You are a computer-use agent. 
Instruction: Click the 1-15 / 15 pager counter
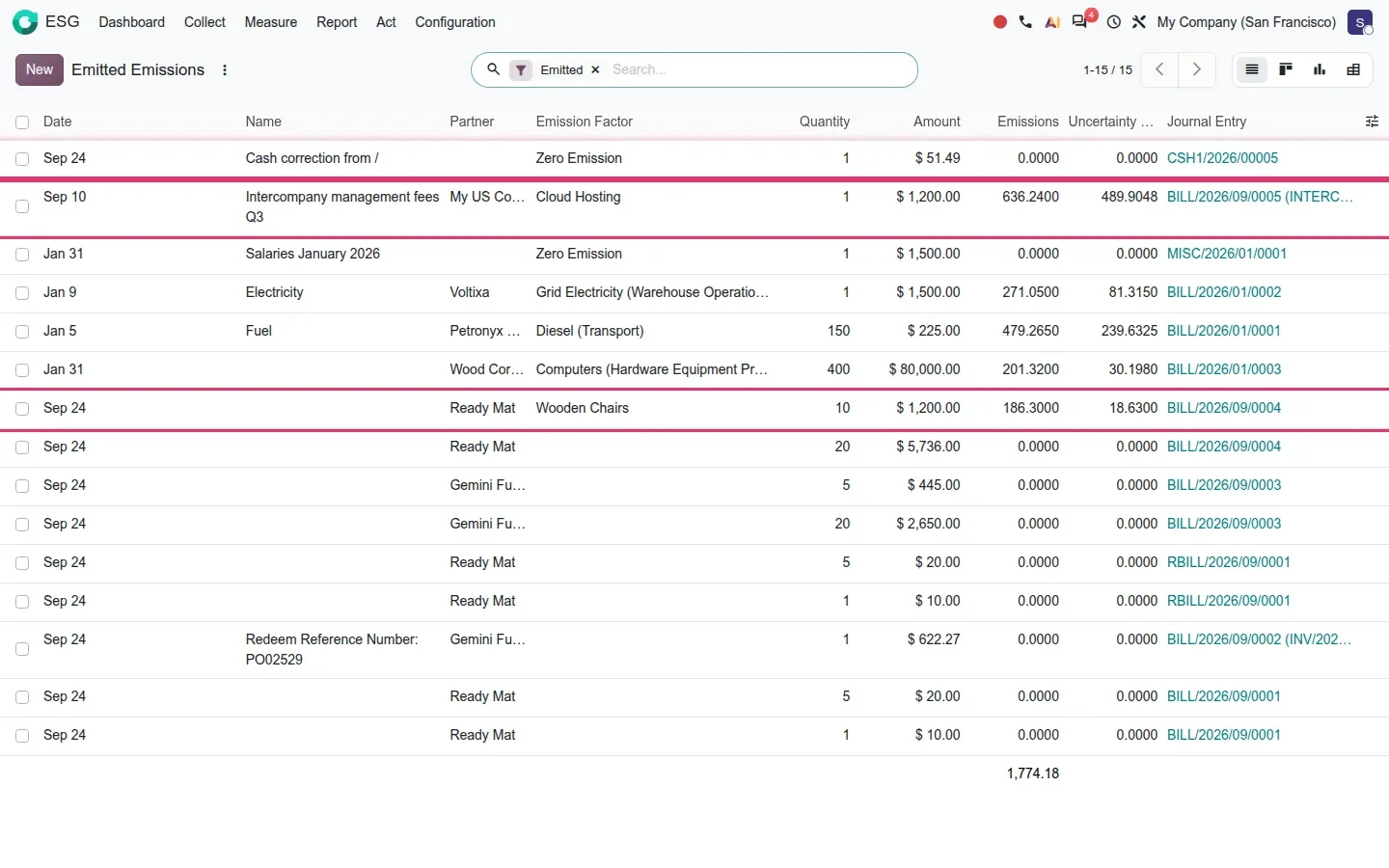[1107, 69]
